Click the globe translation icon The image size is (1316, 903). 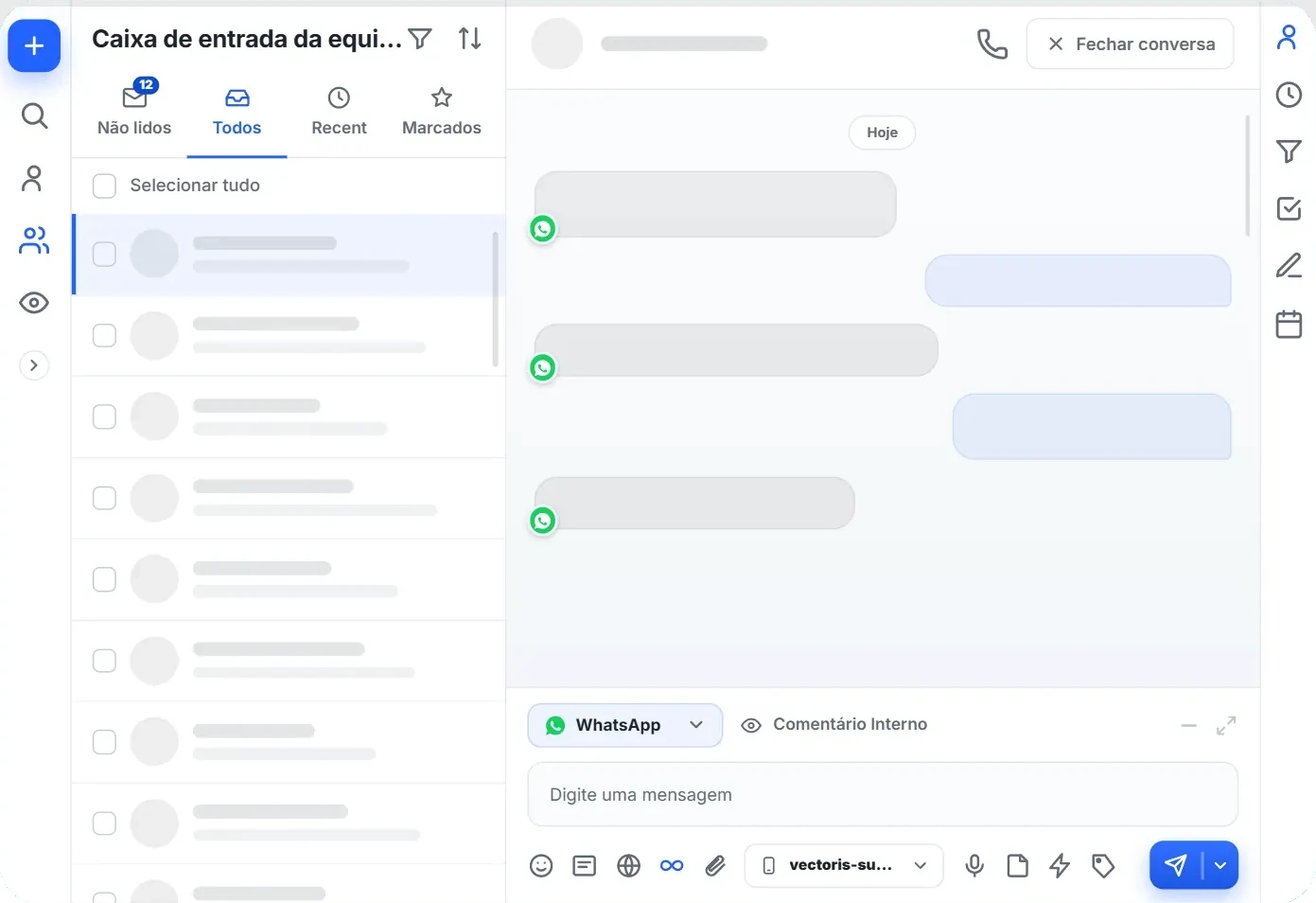tap(628, 865)
